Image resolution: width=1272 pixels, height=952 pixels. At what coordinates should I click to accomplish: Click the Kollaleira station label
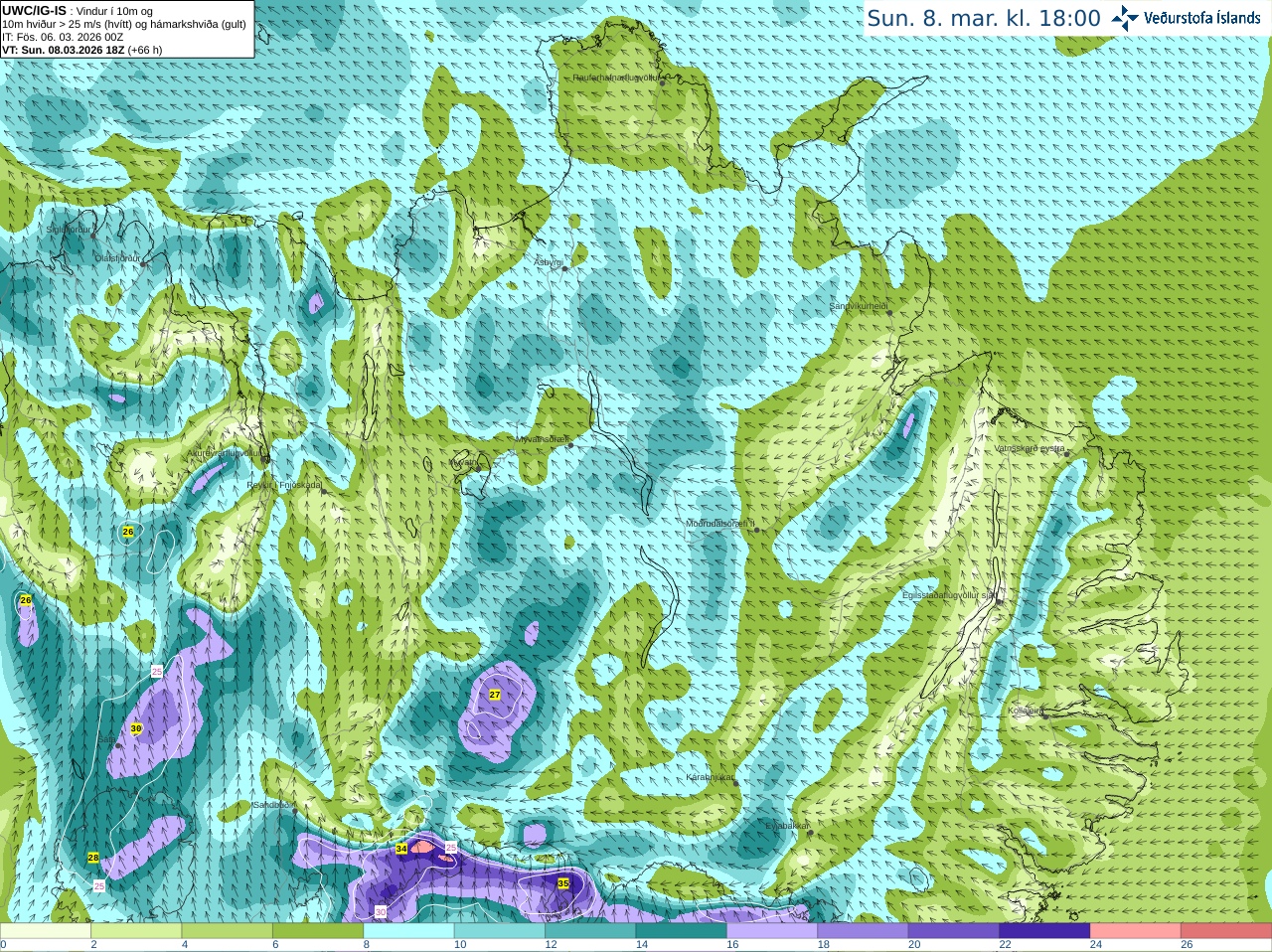(x=1026, y=711)
